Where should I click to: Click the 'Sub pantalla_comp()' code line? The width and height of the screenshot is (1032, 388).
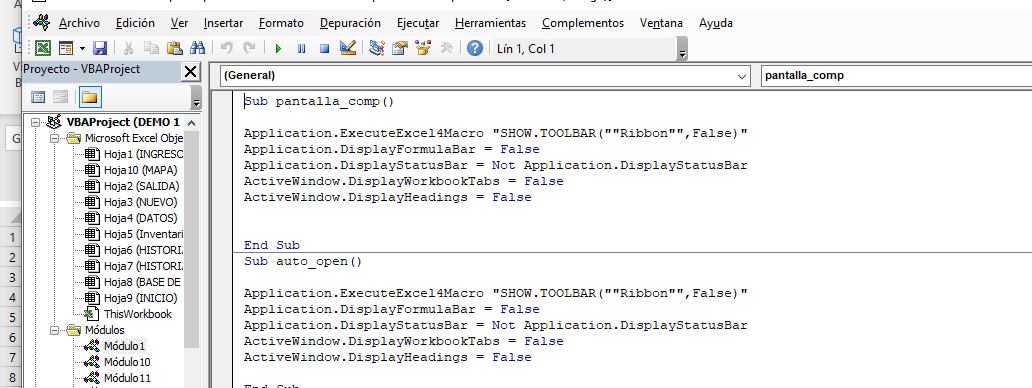coord(319,101)
